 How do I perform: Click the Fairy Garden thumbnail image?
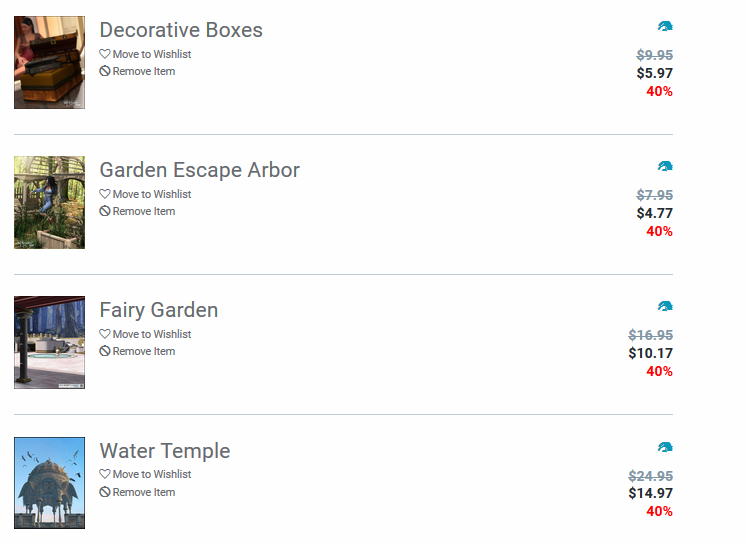pos(49,342)
